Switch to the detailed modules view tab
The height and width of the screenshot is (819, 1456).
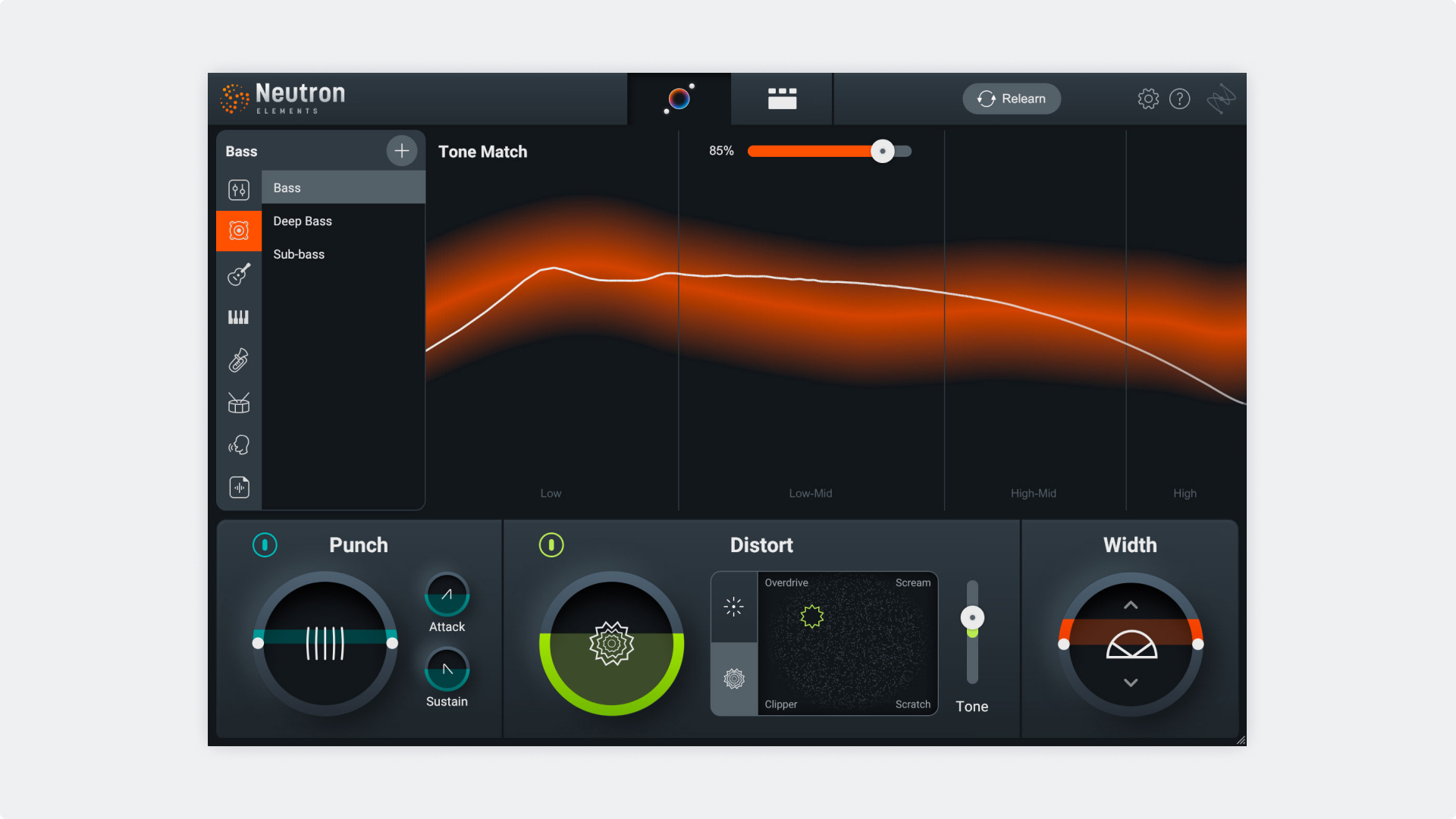782,99
